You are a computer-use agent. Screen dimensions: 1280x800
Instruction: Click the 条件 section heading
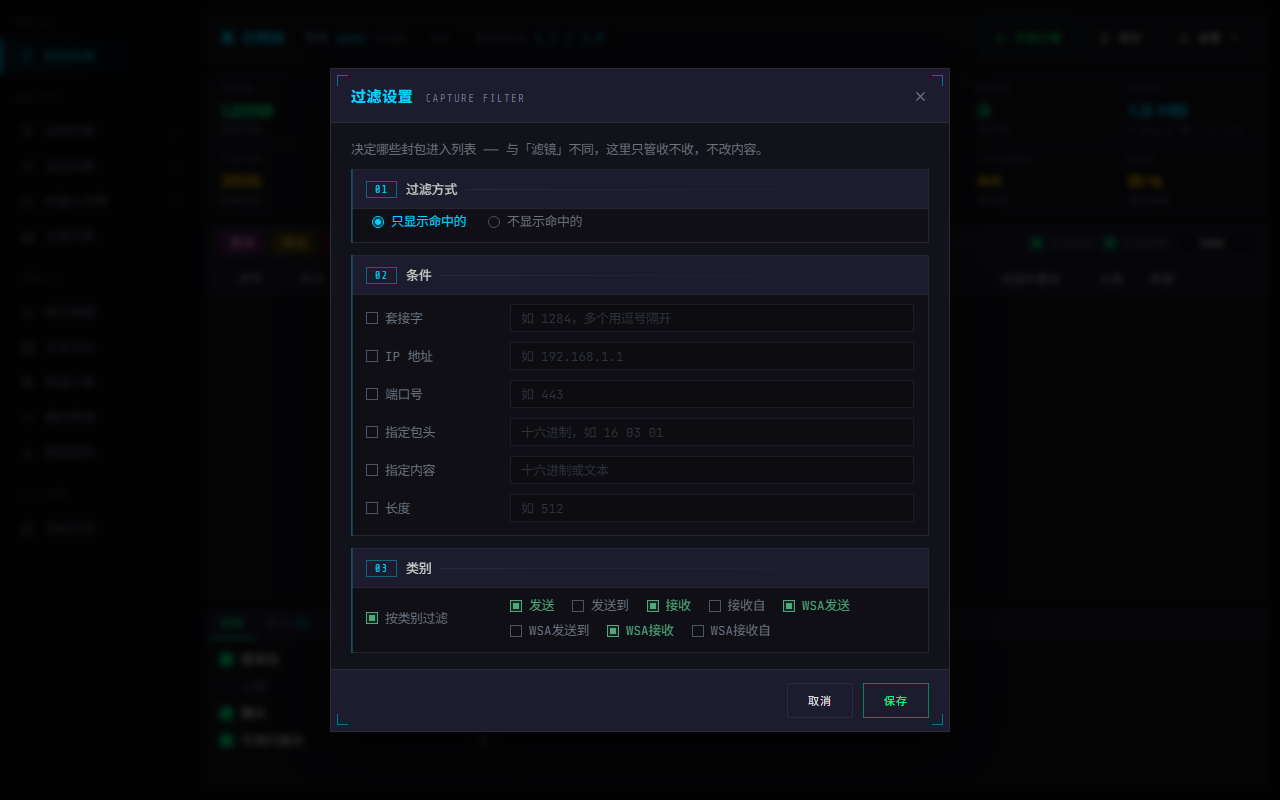(419, 275)
